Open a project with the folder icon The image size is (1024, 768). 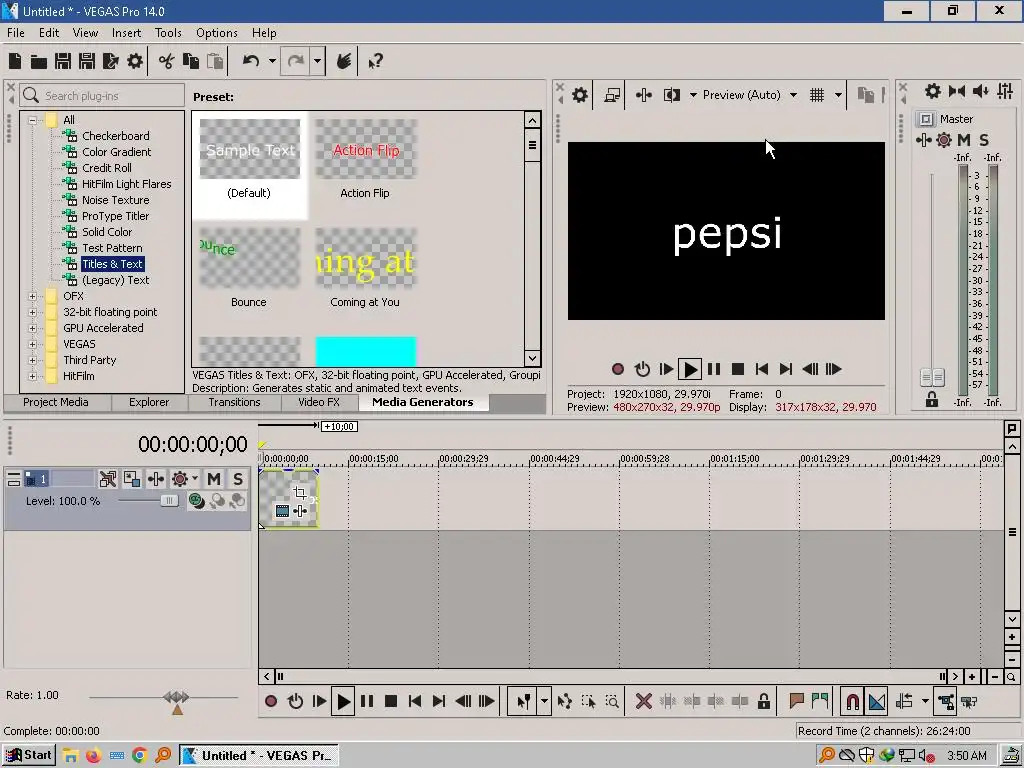click(x=39, y=61)
